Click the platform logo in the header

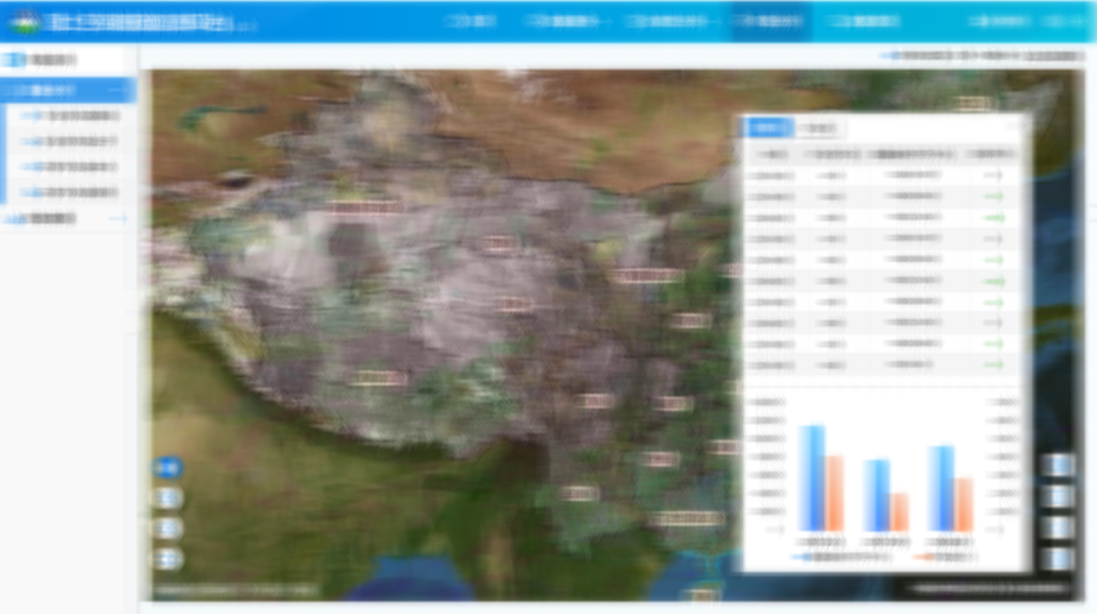(25, 21)
